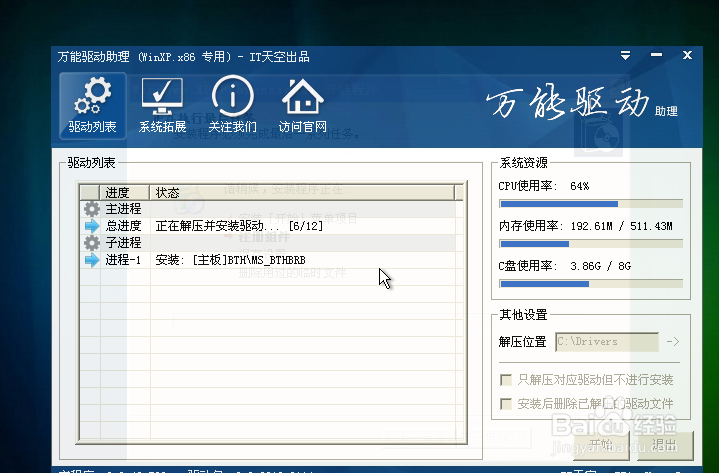Screen dimensions: 719x473
Task: Minimize the 万能驱动助理 window
Action: pyautogui.click(x=656, y=55)
